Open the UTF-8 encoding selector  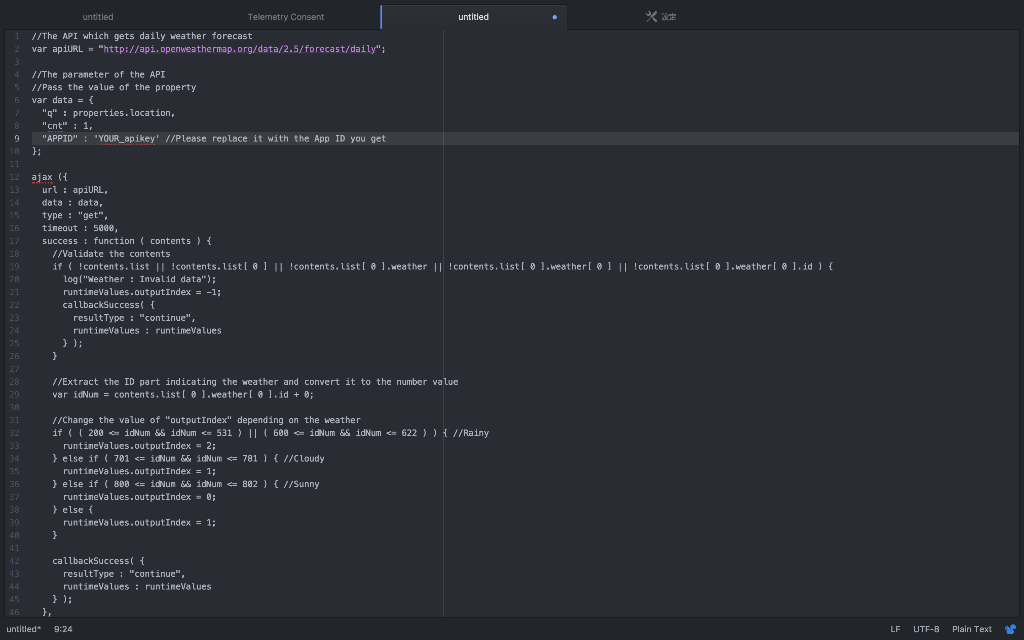click(926, 629)
